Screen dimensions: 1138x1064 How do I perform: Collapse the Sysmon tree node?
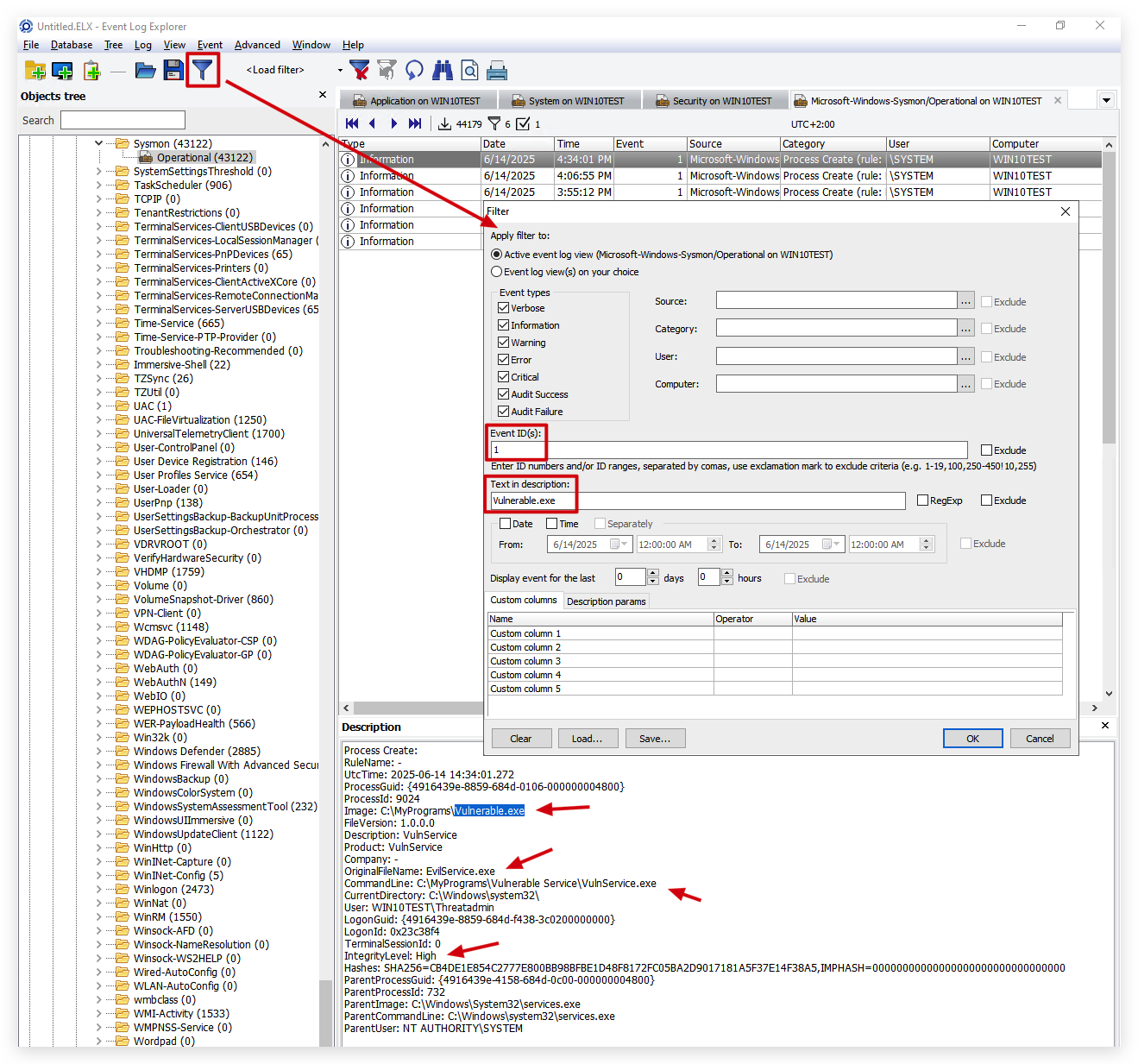99,143
